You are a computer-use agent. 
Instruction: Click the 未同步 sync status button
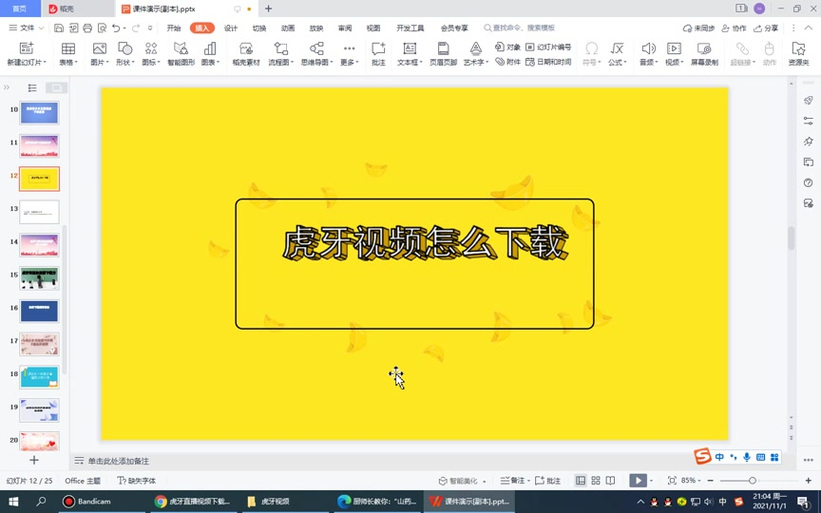[x=698, y=28]
